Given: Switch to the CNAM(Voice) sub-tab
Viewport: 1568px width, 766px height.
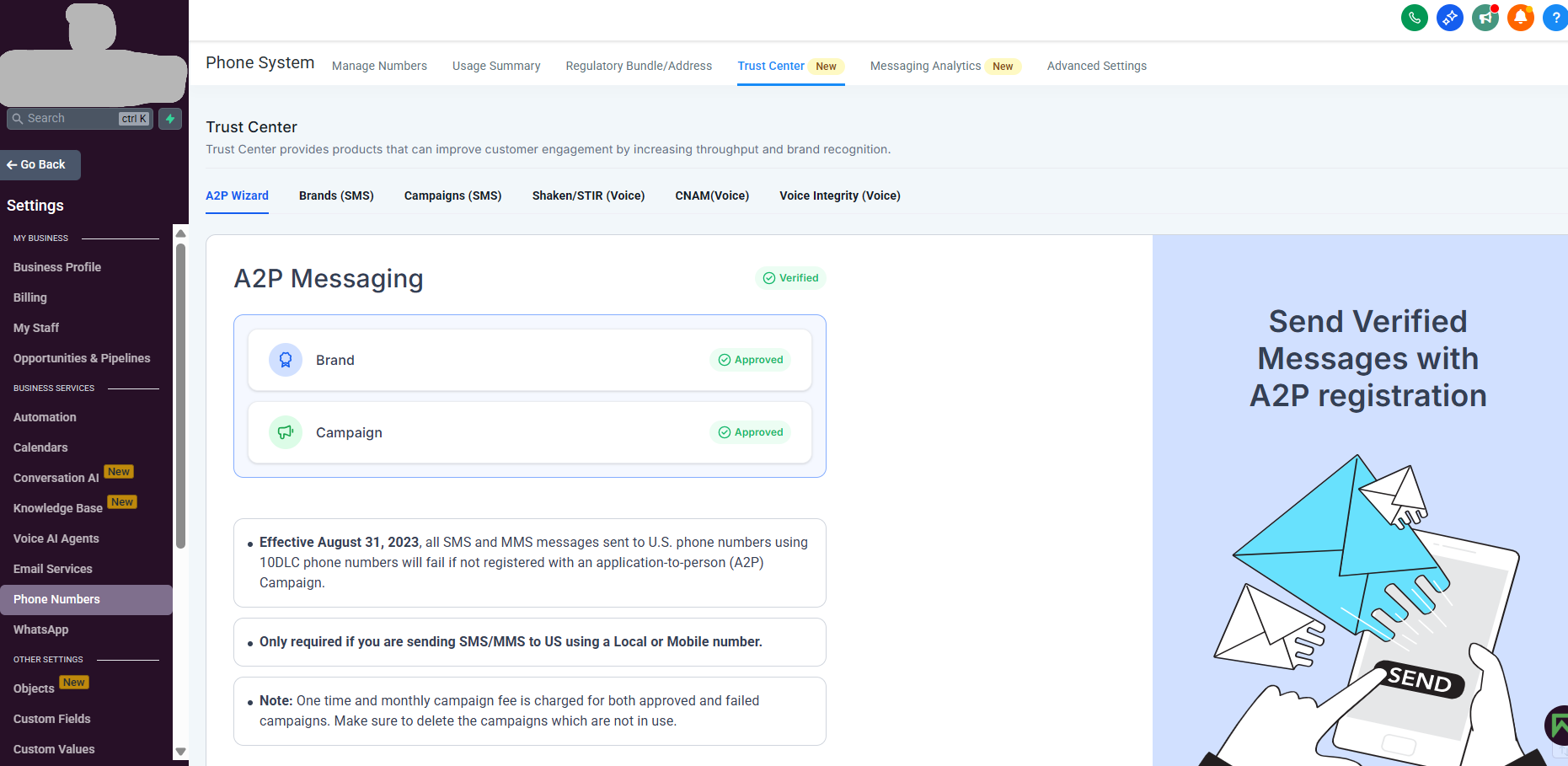Looking at the screenshot, I should pos(712,196).
